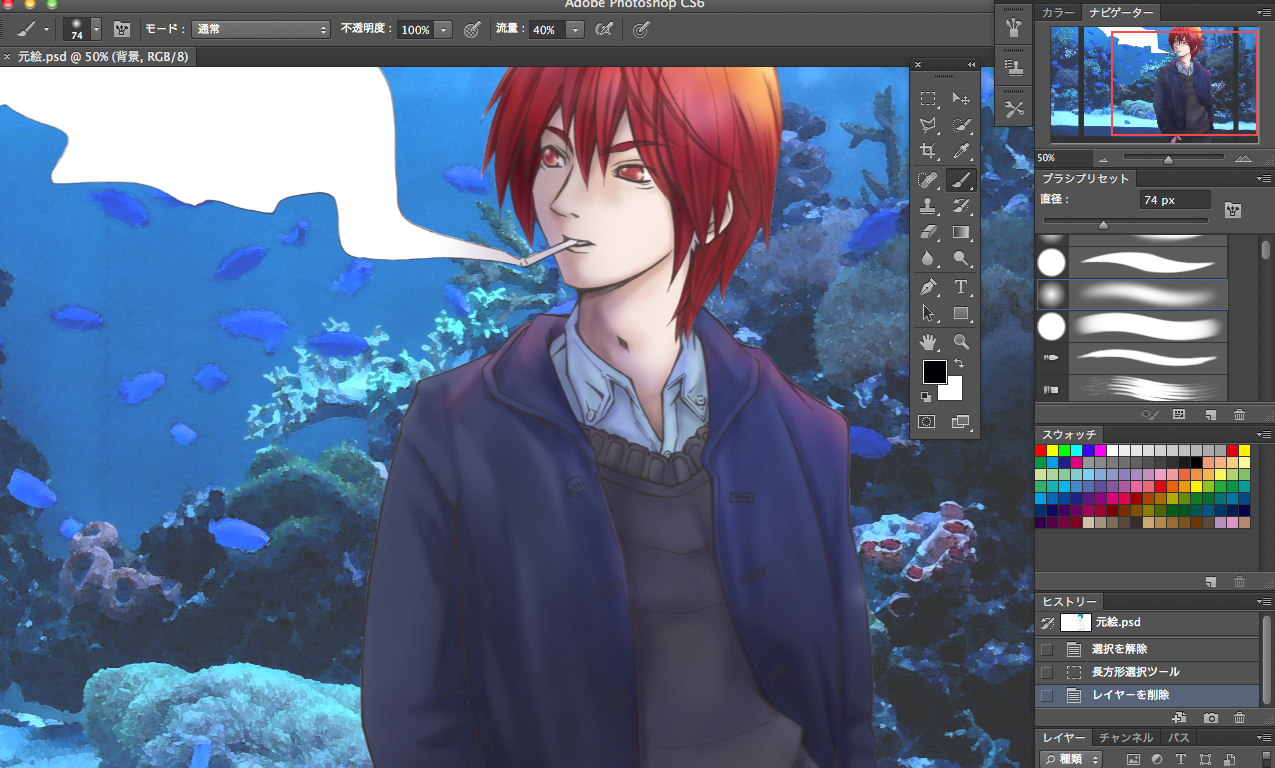This screenshot has width=1275, height=768.
Task: Activate the Crop tool
Action: 929,152
